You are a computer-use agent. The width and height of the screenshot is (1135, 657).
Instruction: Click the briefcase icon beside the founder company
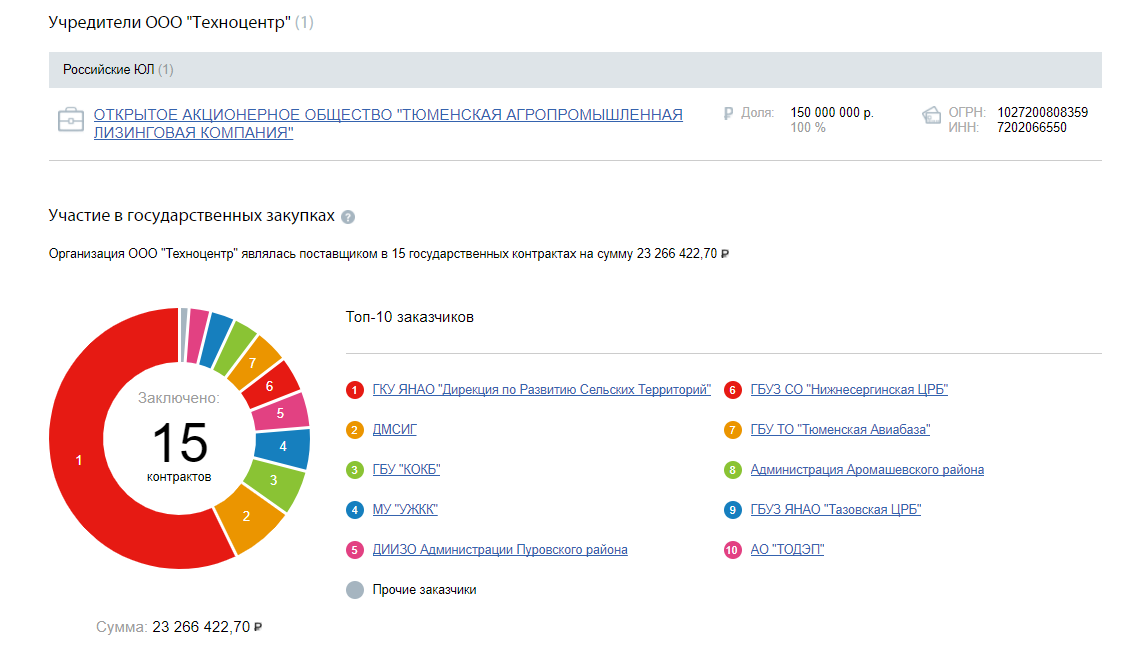click(70, 119)
